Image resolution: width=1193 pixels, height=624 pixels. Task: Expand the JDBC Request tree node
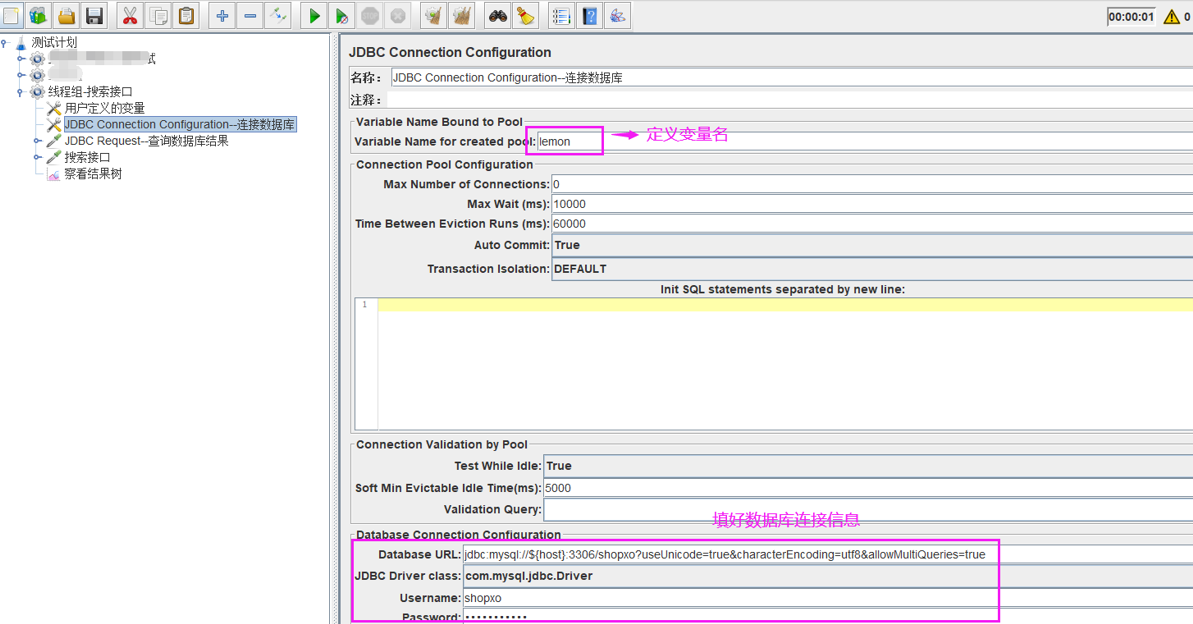(38, 141)
